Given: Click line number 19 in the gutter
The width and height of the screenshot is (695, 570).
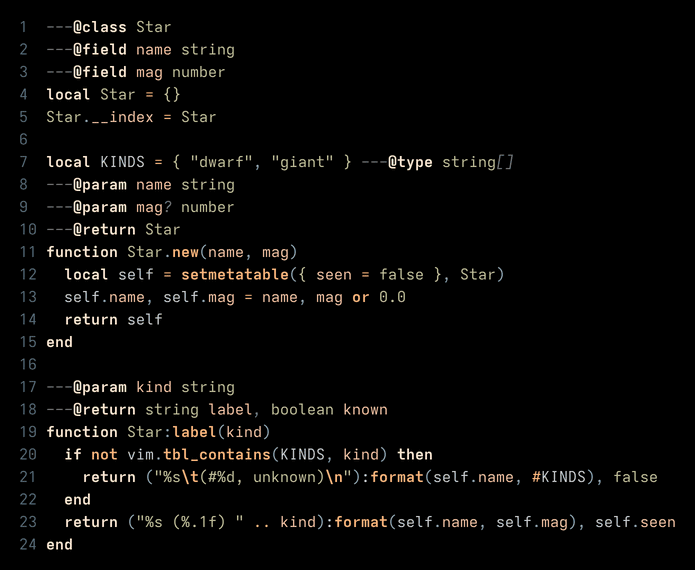Looking at the screenshot, I should pos(28,432).
